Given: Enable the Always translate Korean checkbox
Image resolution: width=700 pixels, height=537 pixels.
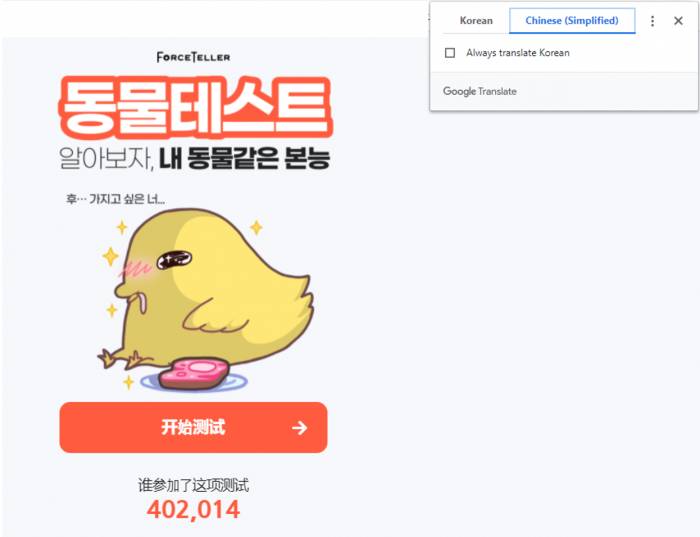Looking at the screenshot, I should click(x=450, y=53).
